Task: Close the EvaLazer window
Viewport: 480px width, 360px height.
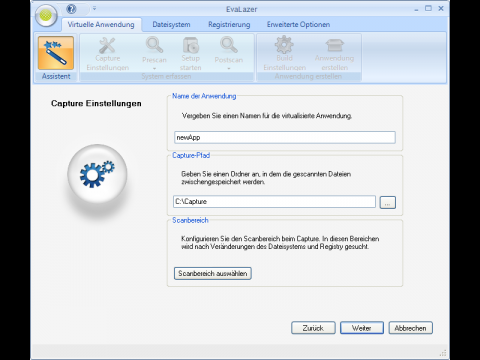Action: tap(441, 8)
